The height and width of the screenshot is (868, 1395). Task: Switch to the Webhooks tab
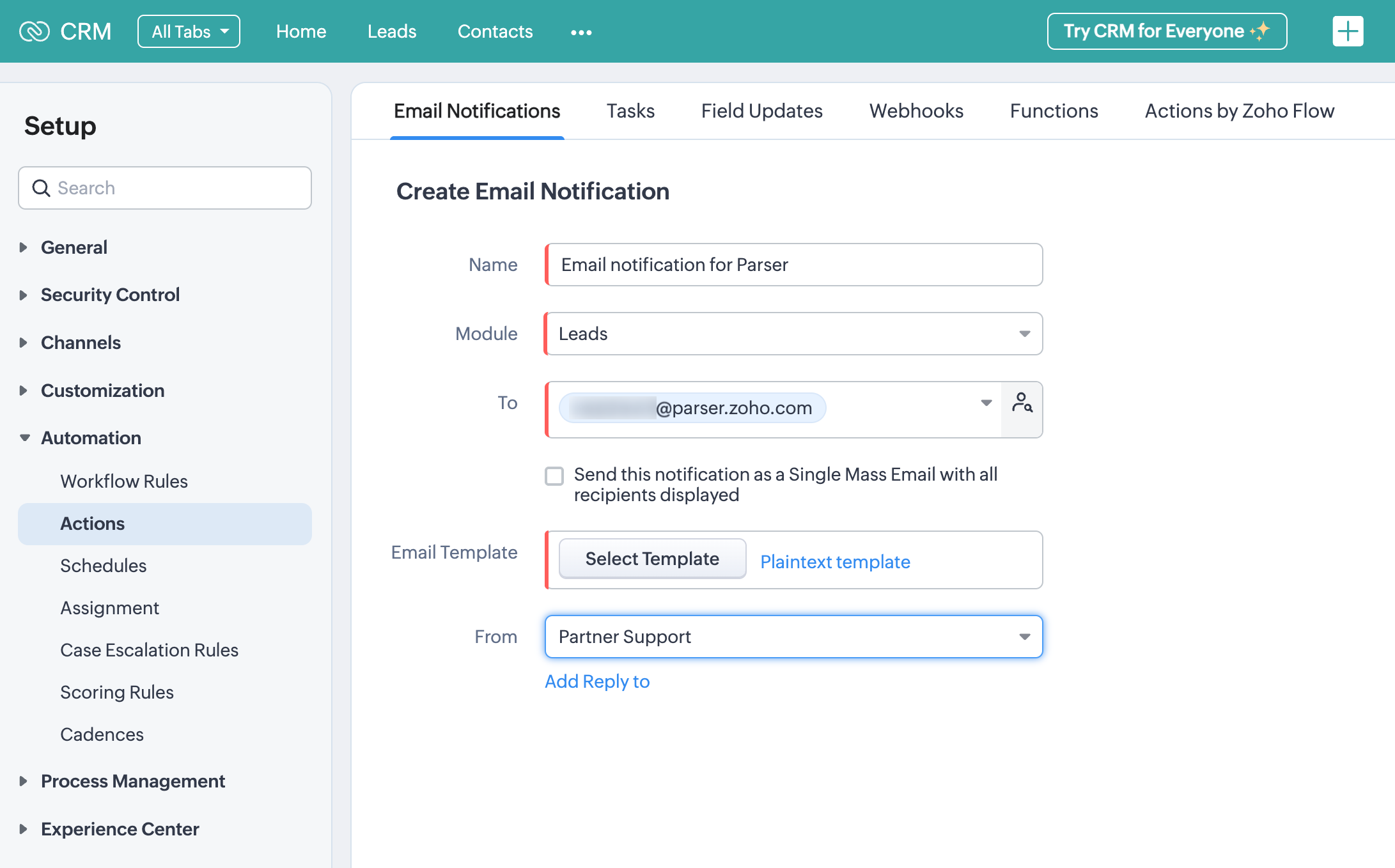point(916,111)
